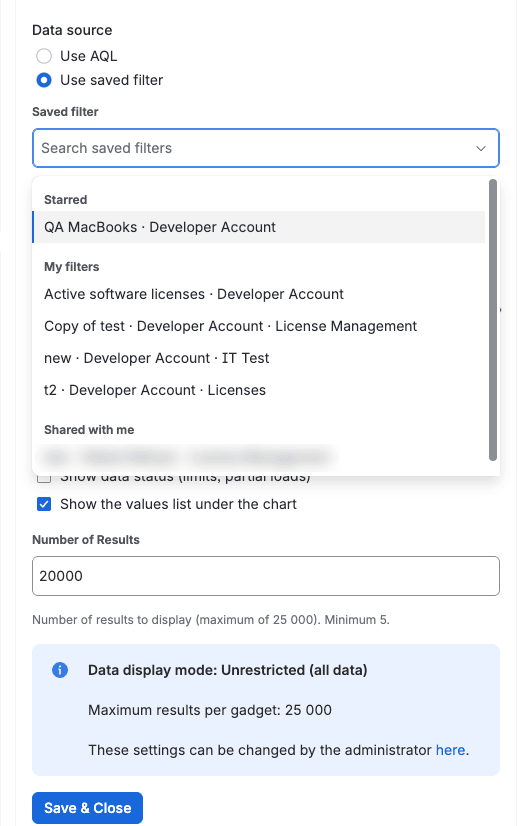Click the blue info icon
This screenshot has width=520, height=826.
[60, 670]
